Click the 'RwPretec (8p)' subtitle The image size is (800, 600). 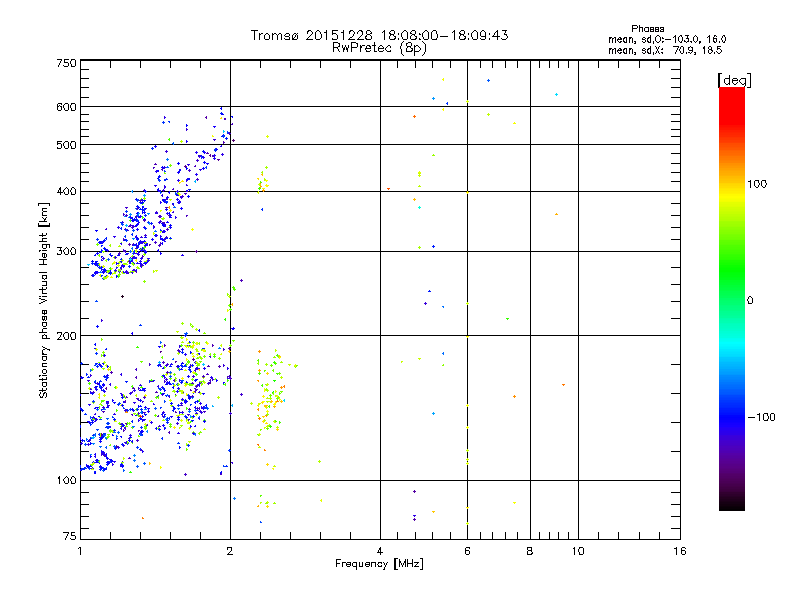pos(379,48)
